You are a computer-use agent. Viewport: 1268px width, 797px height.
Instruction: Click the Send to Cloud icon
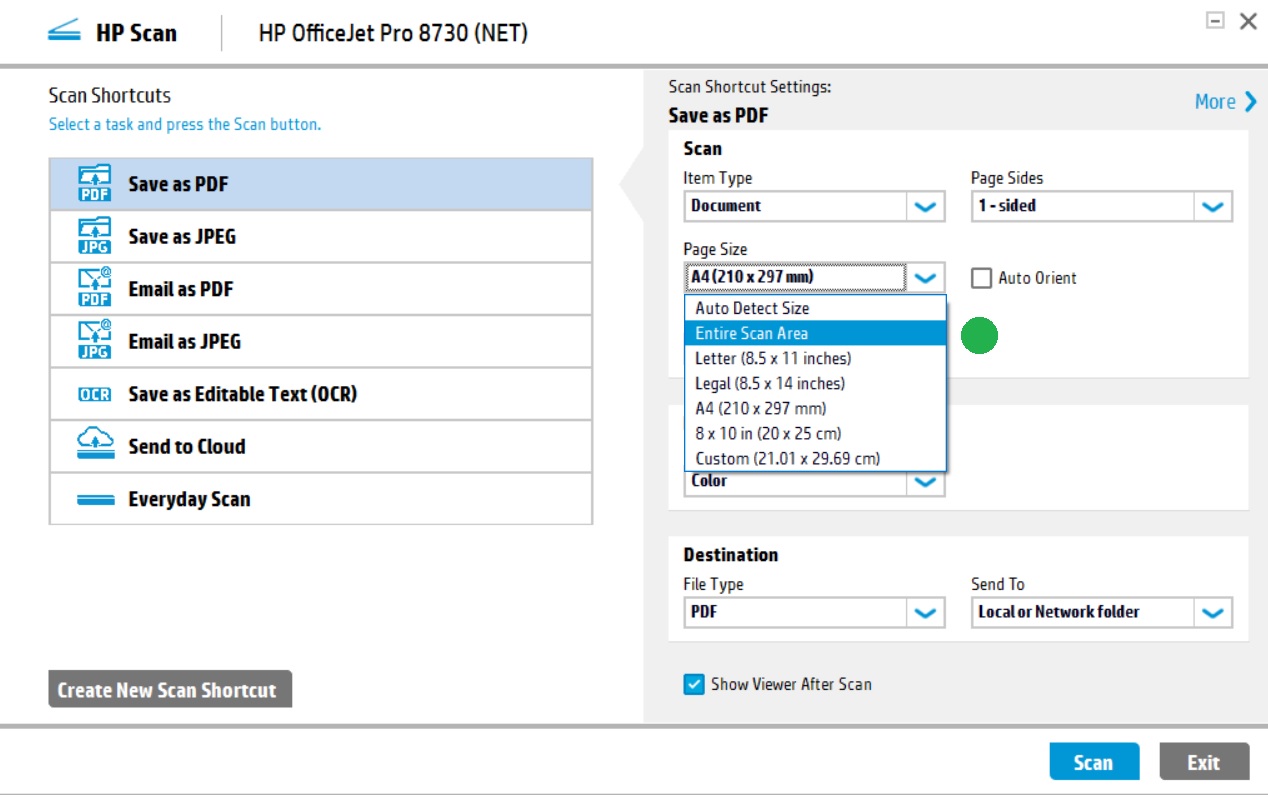(95, 446)
